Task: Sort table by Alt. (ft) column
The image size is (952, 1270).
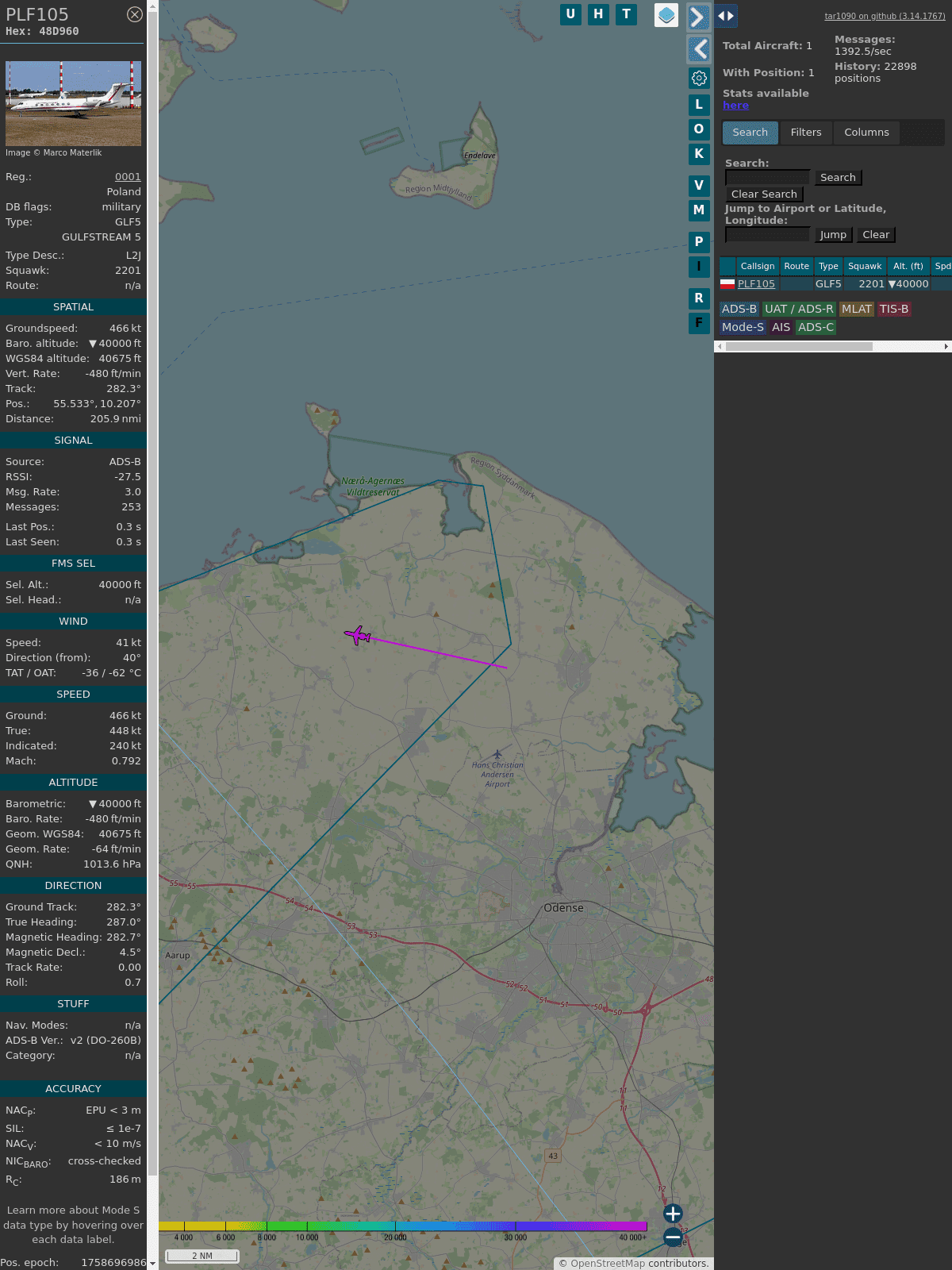Action: tap(908, 267)
